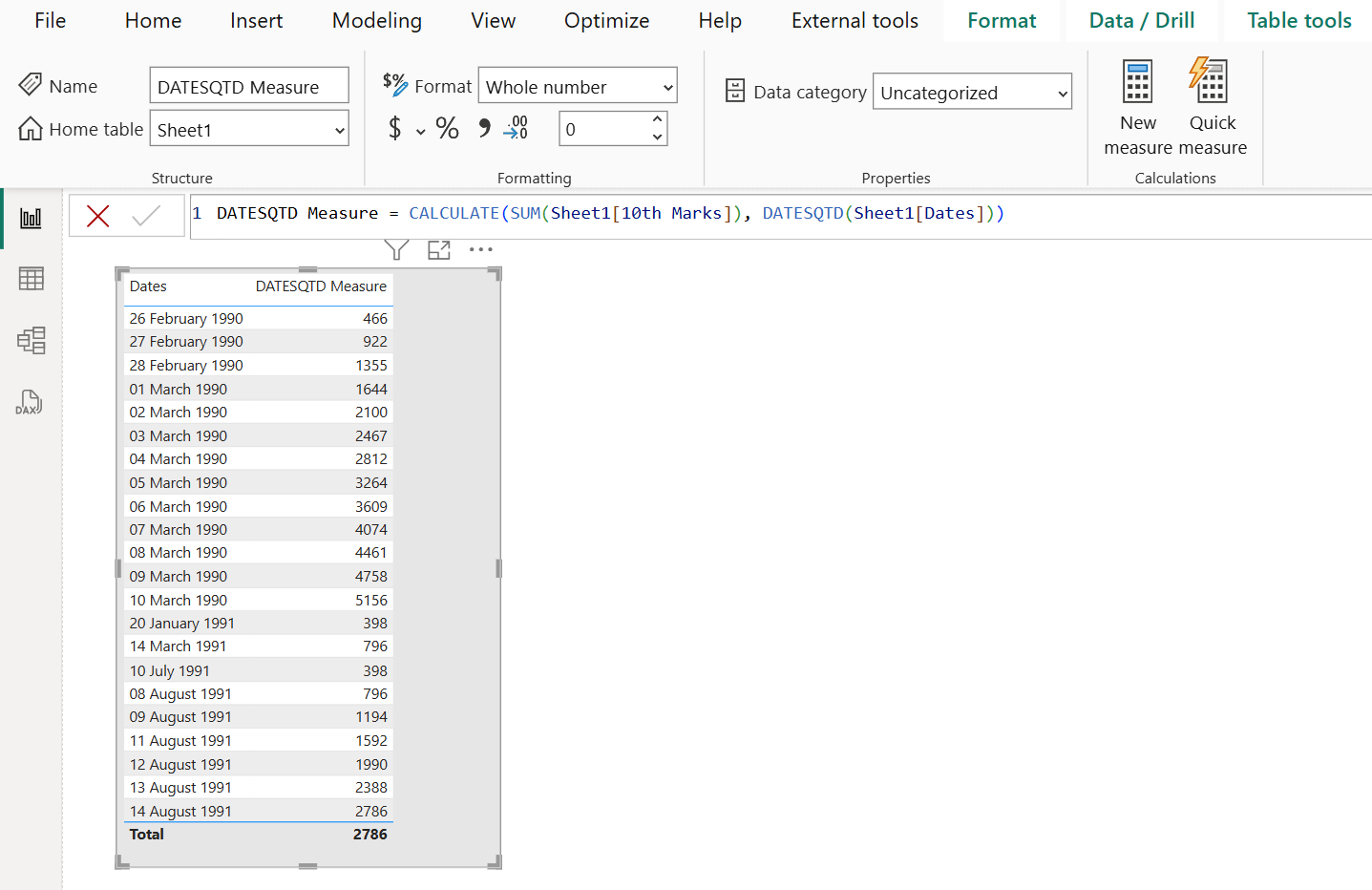Open the DAX query view from the sidebar
The height and width of the screenshot is (890, 1372).
[30, 402]
